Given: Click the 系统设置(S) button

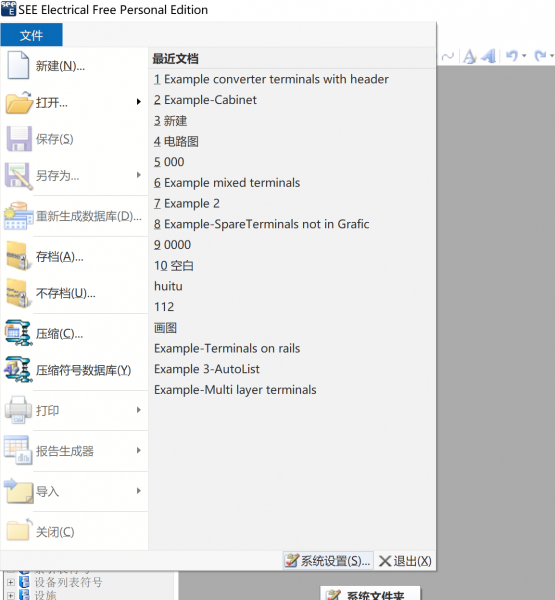Looking at the screenshot, I should (x=328, y=561).
